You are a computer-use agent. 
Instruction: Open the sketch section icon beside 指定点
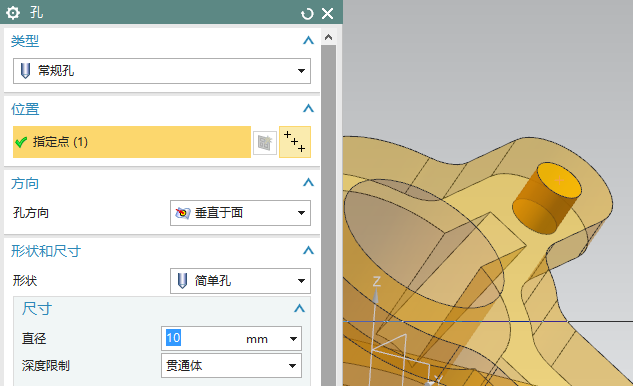(265, 142)
